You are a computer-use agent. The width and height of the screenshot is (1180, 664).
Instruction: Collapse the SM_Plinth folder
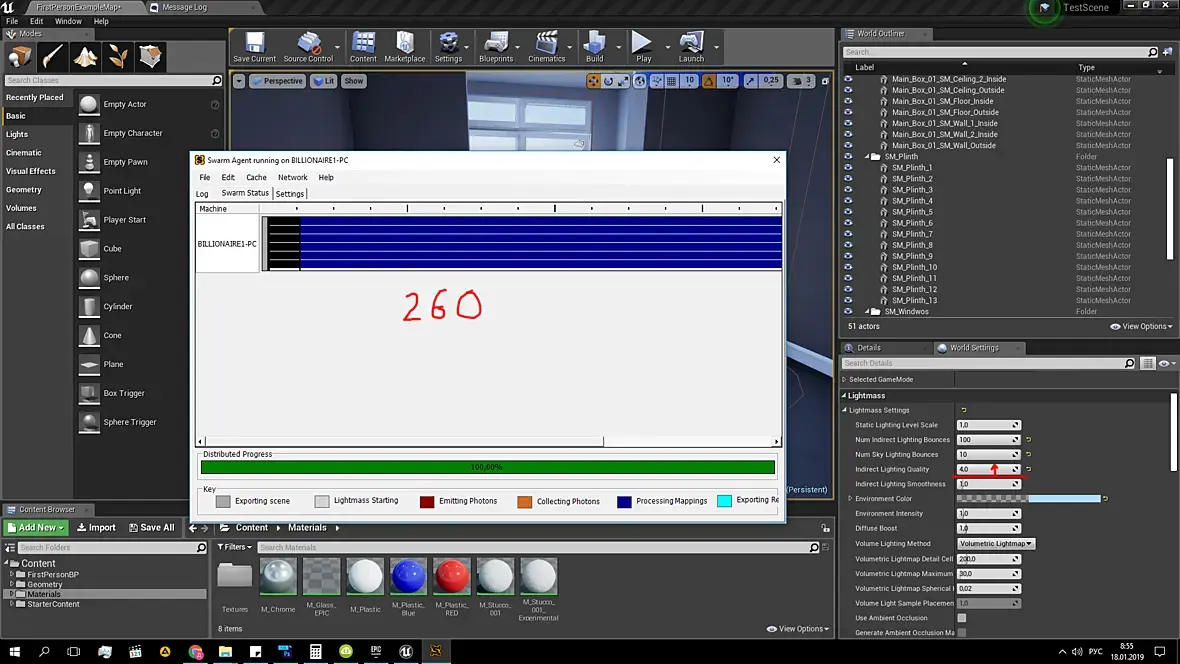pyautogui.click(x=867, y=157)
